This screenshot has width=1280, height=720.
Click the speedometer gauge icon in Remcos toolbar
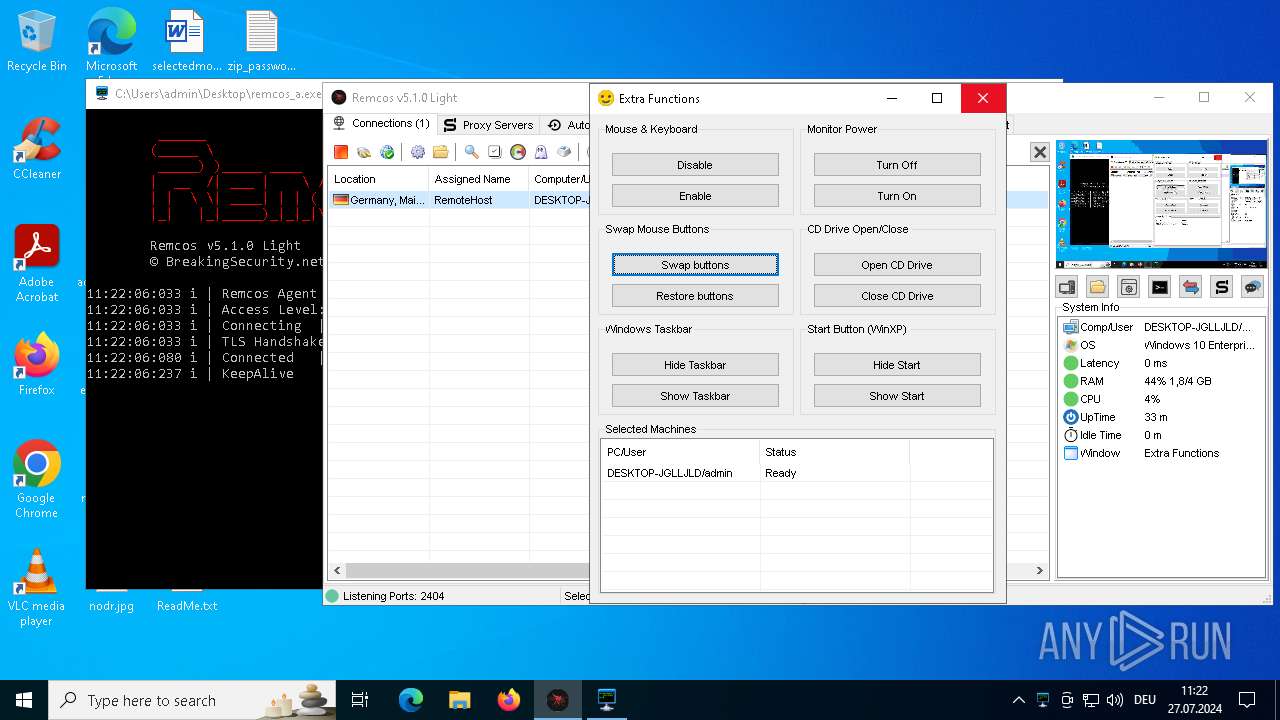tap(518, 152)
